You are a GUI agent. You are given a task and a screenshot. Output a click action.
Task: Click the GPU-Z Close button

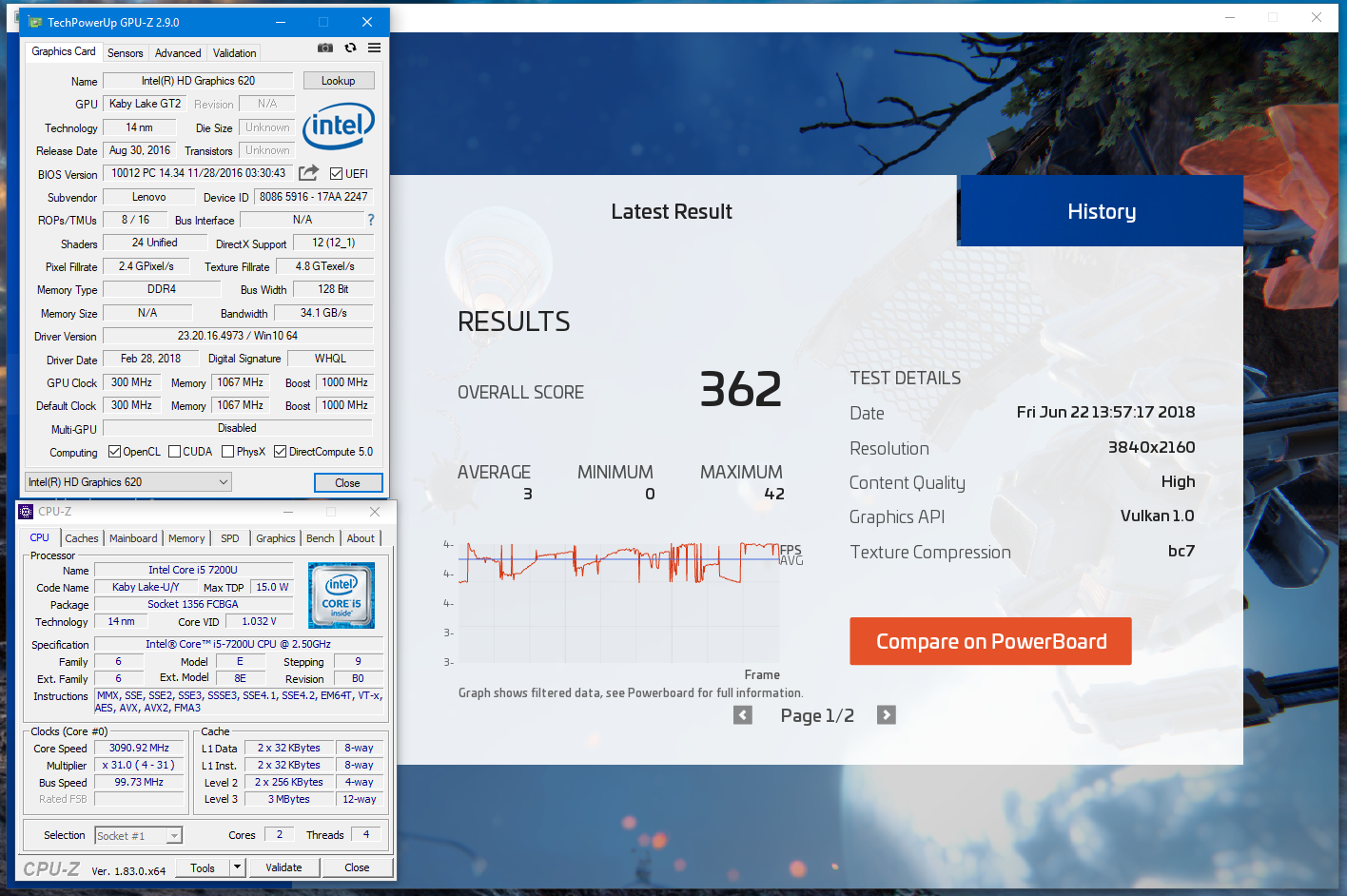coord(348,483)
